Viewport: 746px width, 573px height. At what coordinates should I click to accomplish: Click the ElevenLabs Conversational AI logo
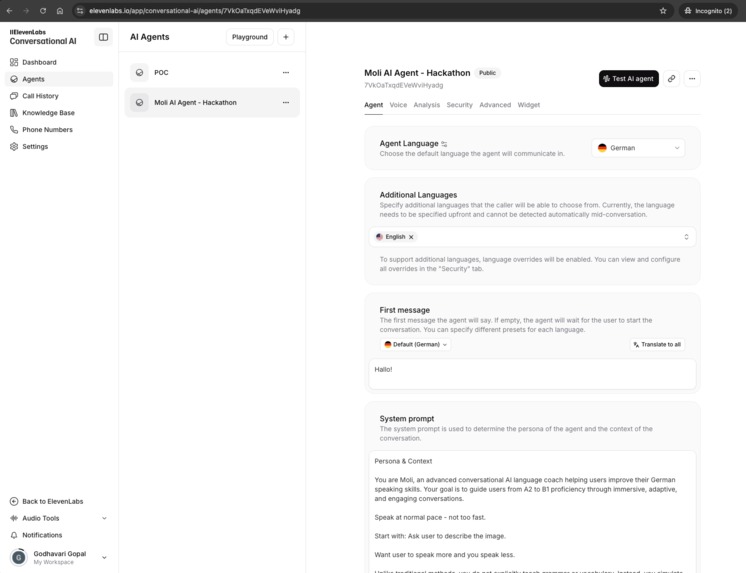[x=43, y=37]
